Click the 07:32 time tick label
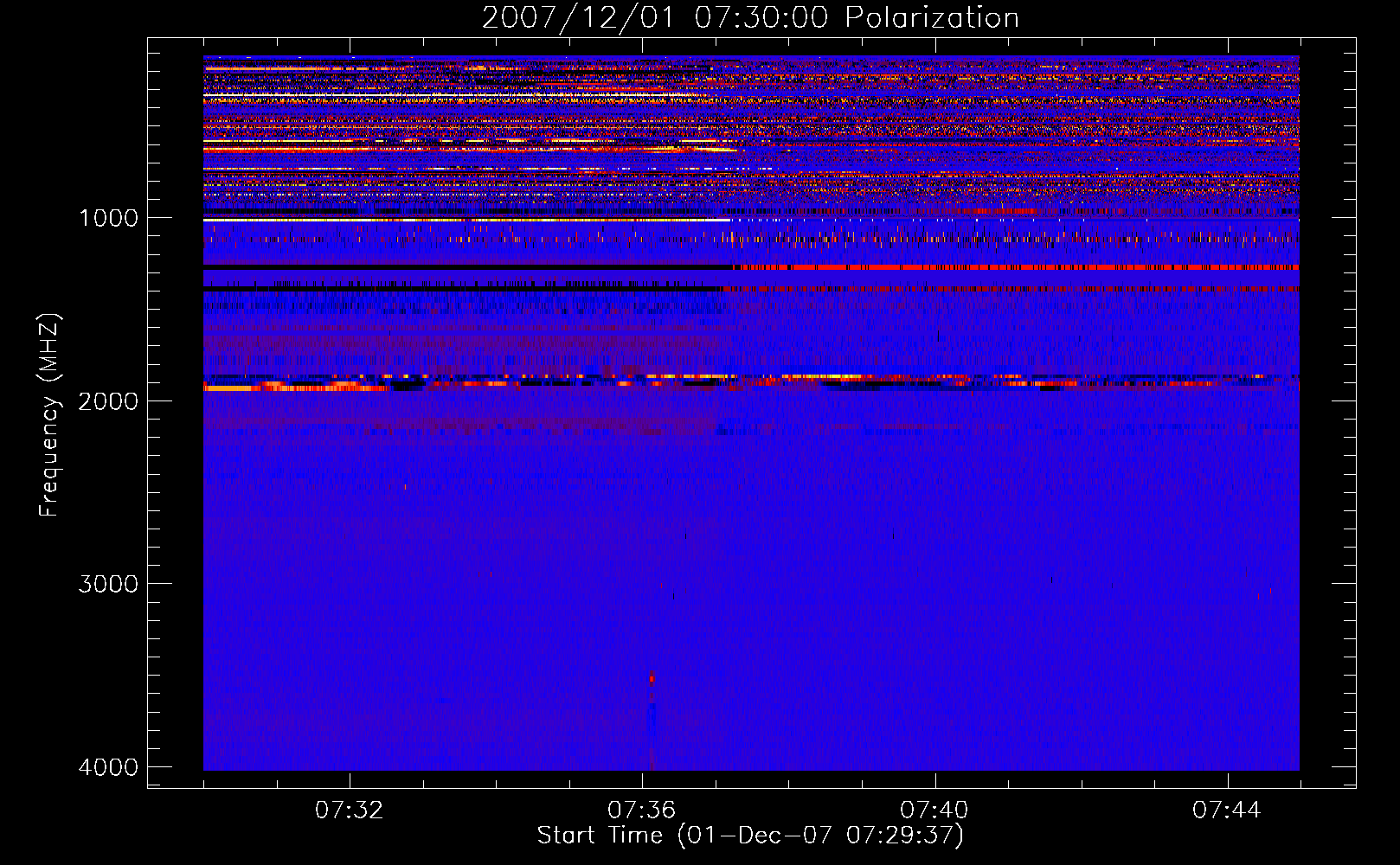 point(350,811)
